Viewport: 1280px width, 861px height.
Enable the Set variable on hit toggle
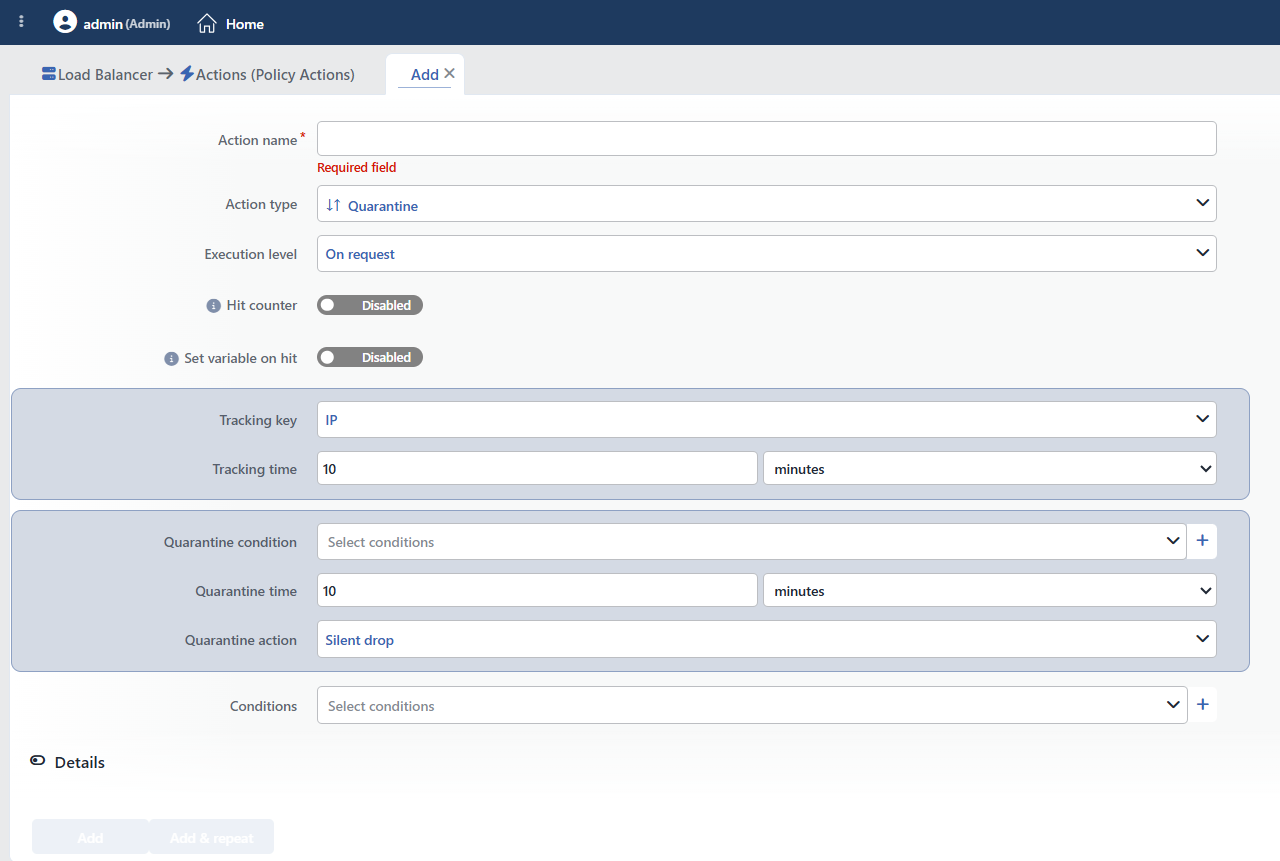[x=370, y=357]
